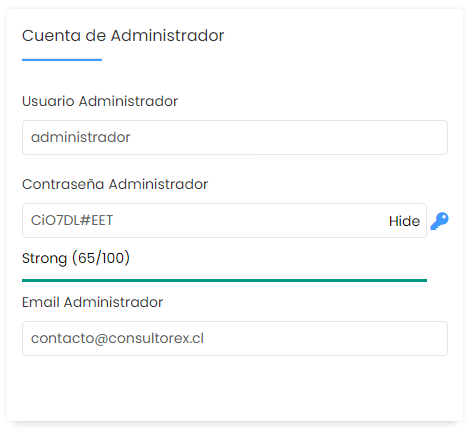Click the blue underline beneath the heading

tap(62, 60)
